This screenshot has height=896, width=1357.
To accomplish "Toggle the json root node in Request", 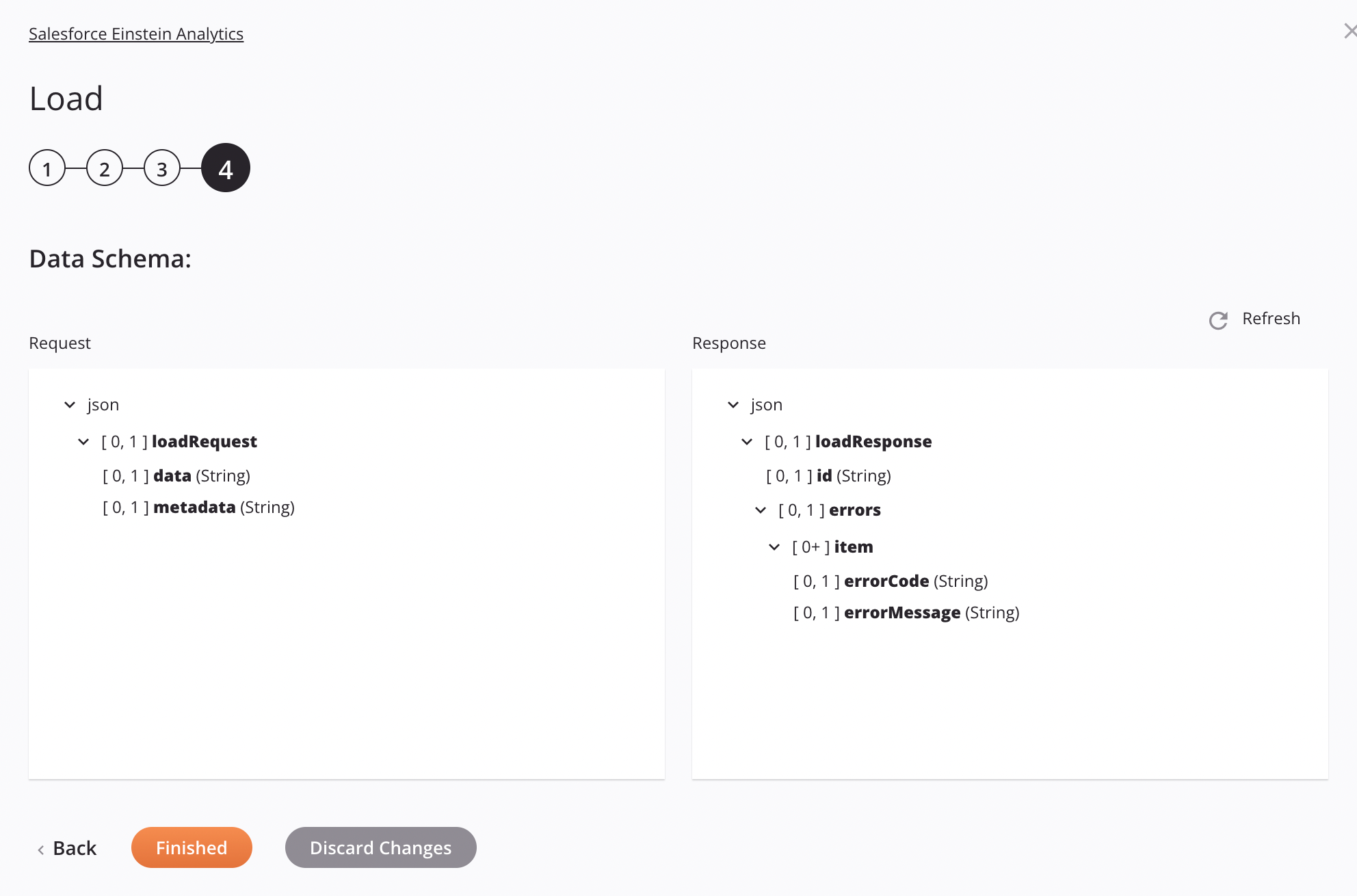I will (x=69, y=404).
